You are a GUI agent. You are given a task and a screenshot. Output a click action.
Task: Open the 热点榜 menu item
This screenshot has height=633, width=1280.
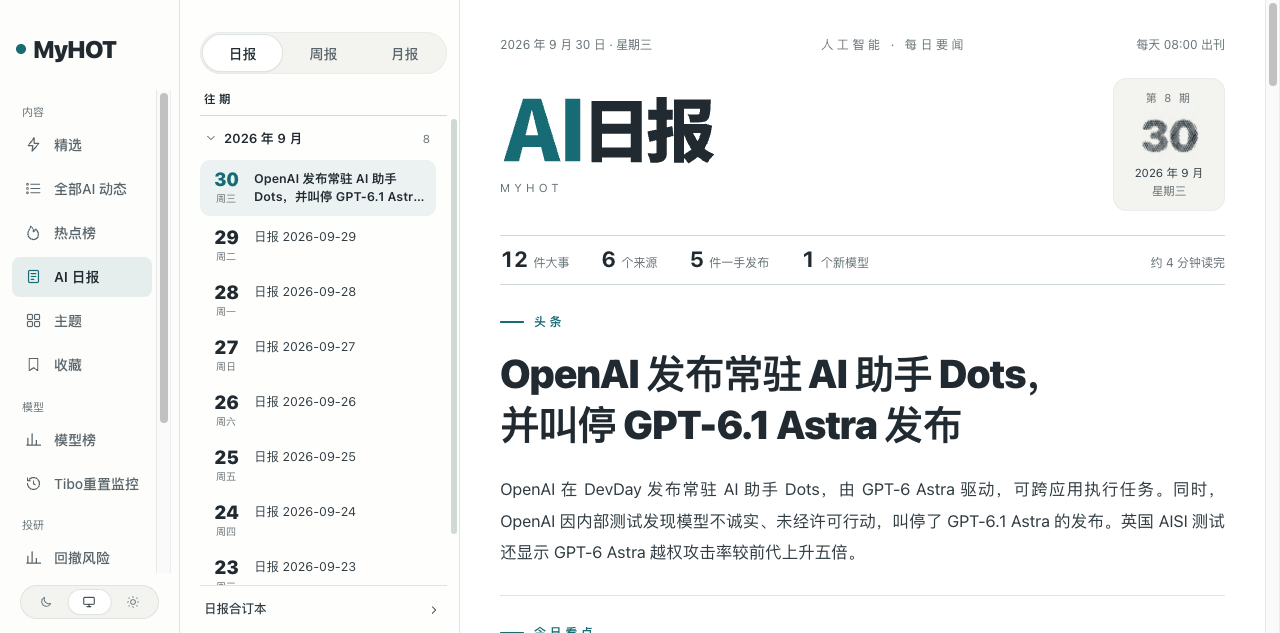[82, 233]
